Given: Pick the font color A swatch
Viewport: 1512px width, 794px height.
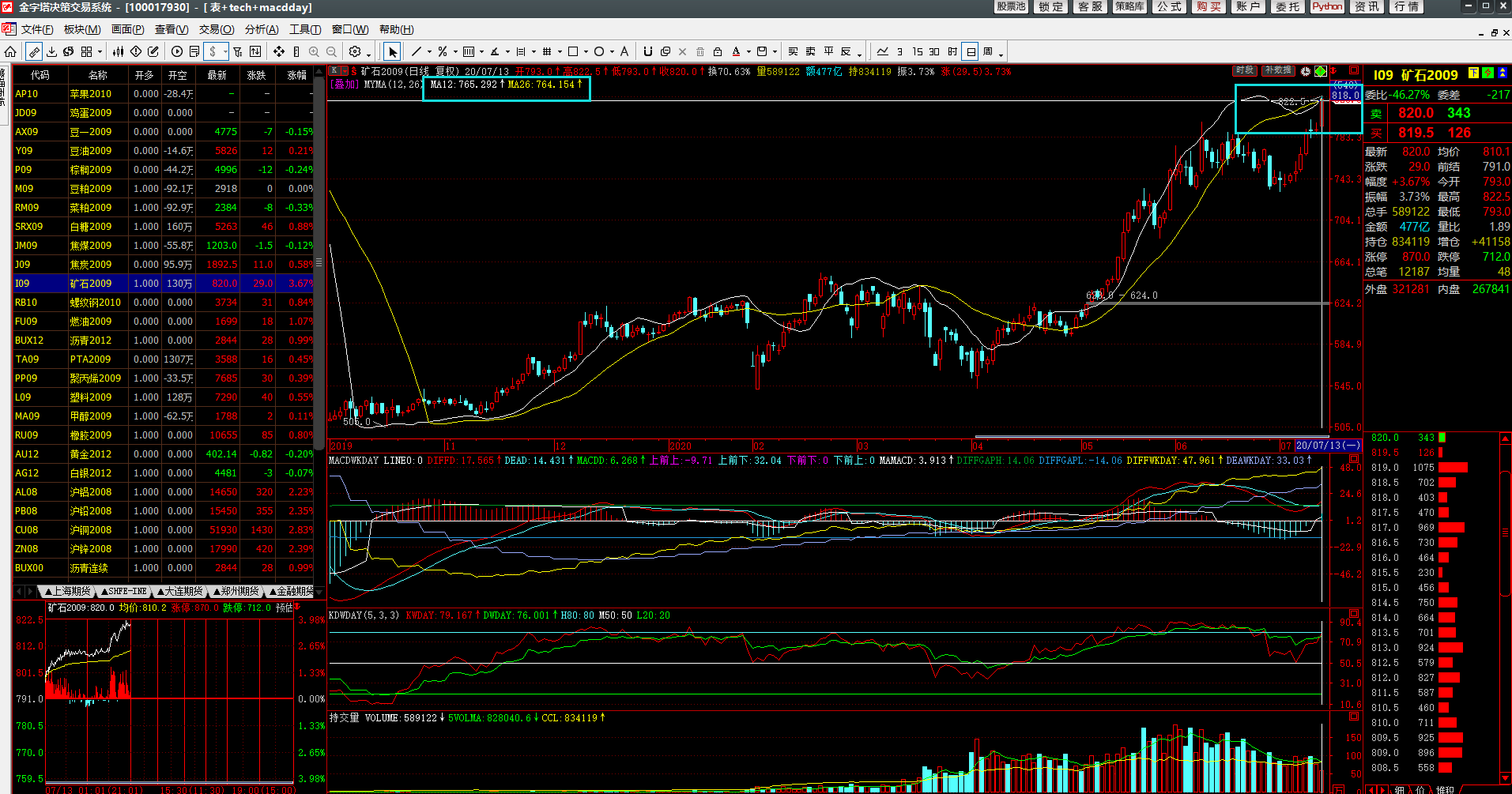Looking at the screenshot, I should [x=736, y=51].
